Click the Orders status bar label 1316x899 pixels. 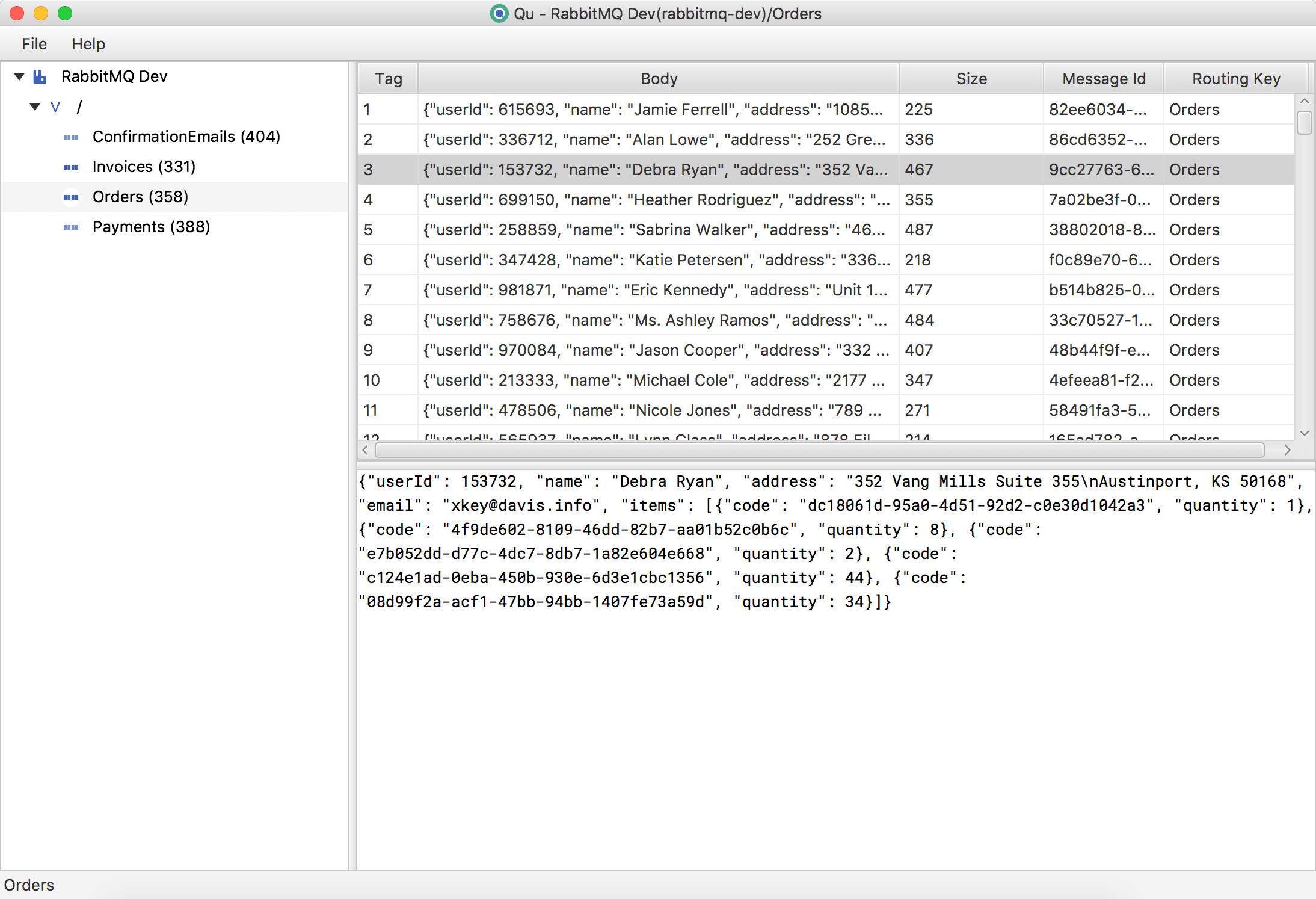29,885
